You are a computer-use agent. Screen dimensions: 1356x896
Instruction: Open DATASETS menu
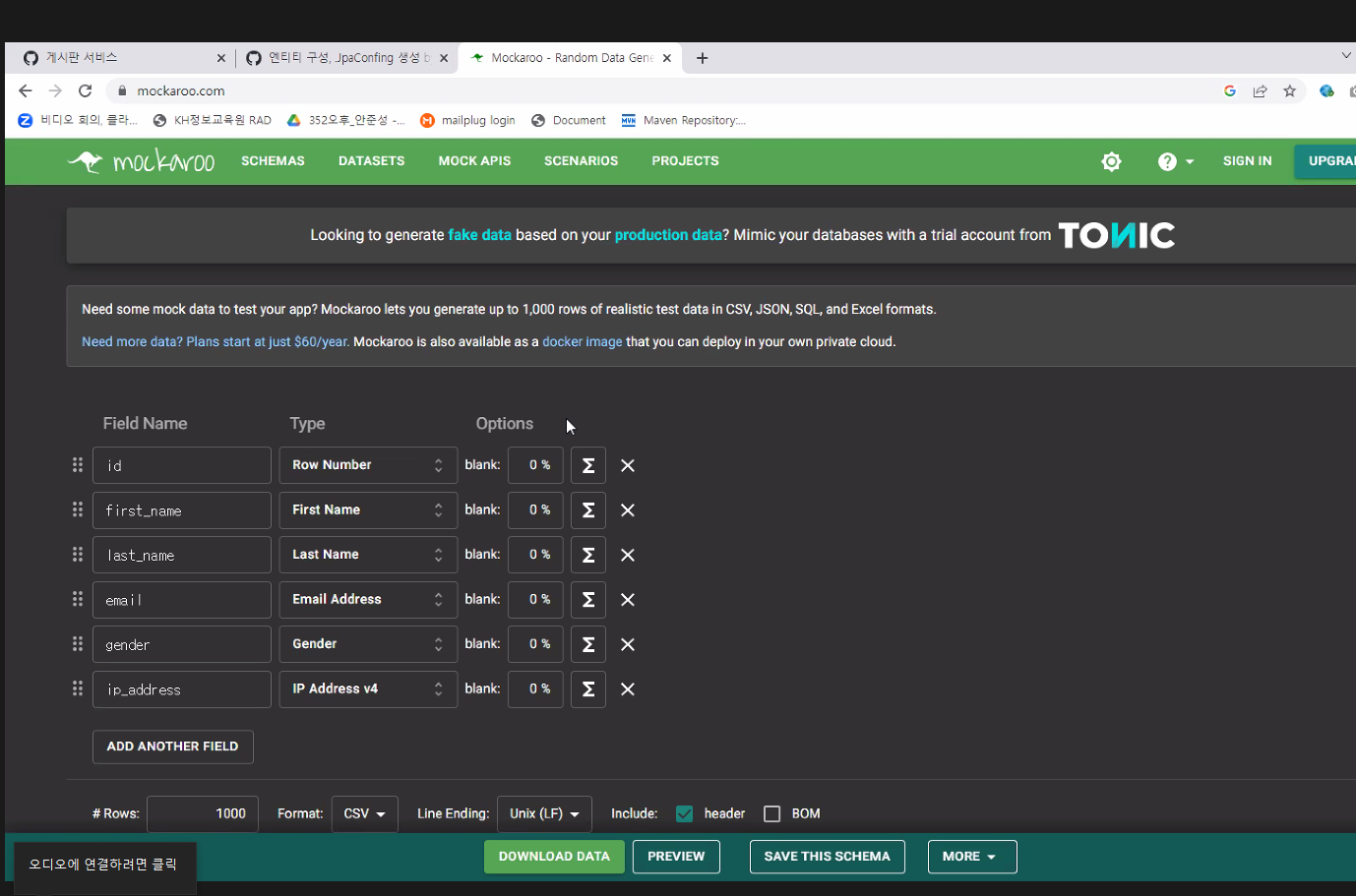point(371,161)
